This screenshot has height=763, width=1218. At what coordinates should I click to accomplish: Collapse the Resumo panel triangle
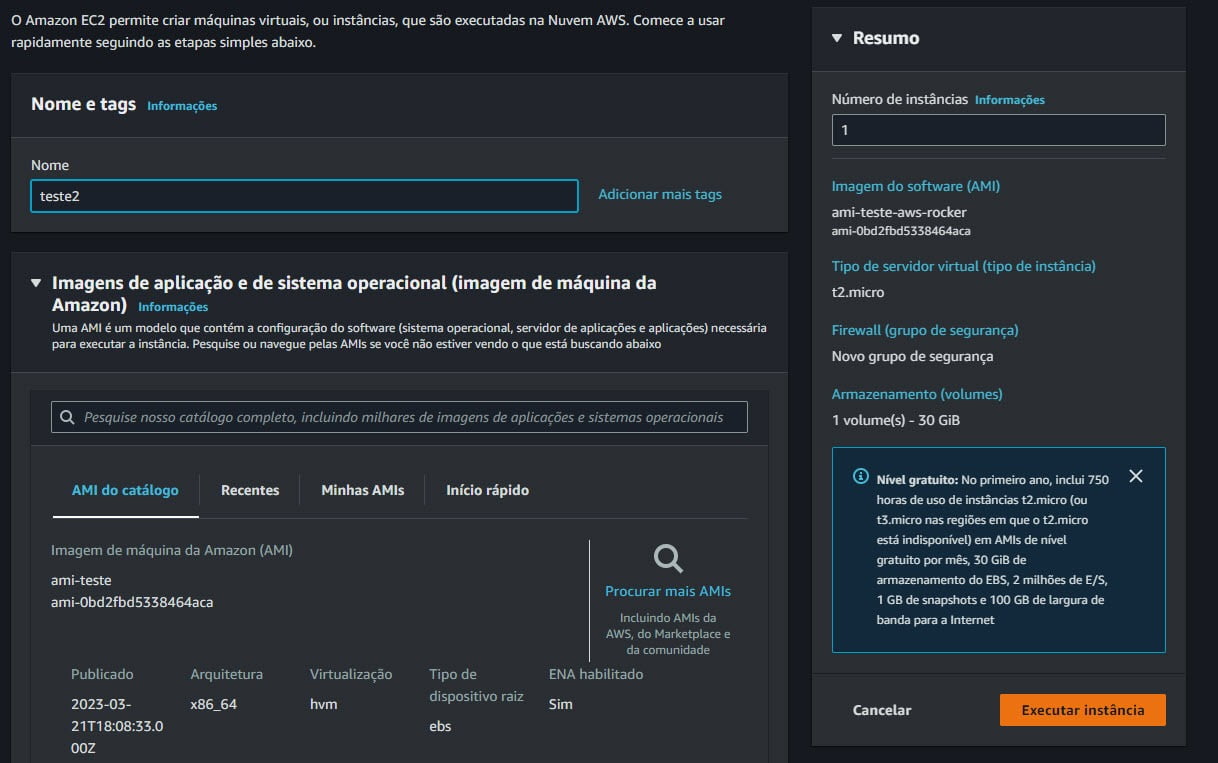[x=837, y=38]
